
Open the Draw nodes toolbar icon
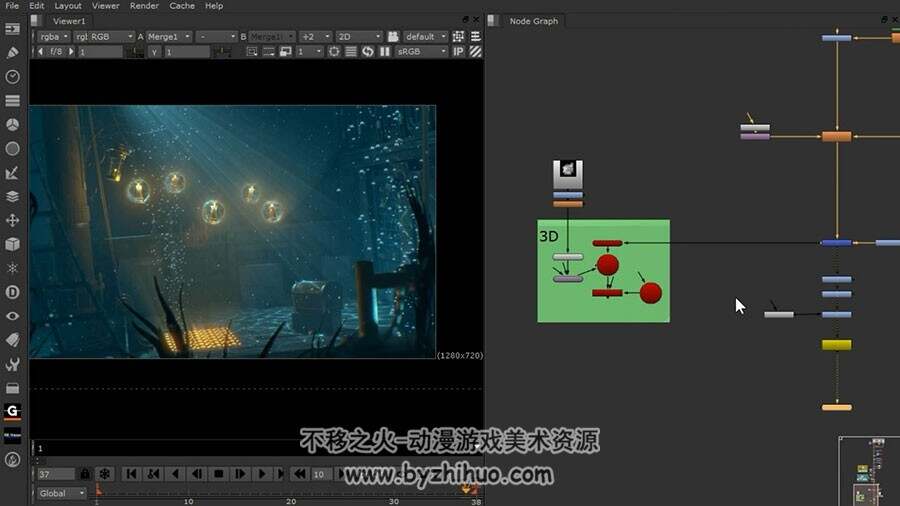click(x=12, y=53)
